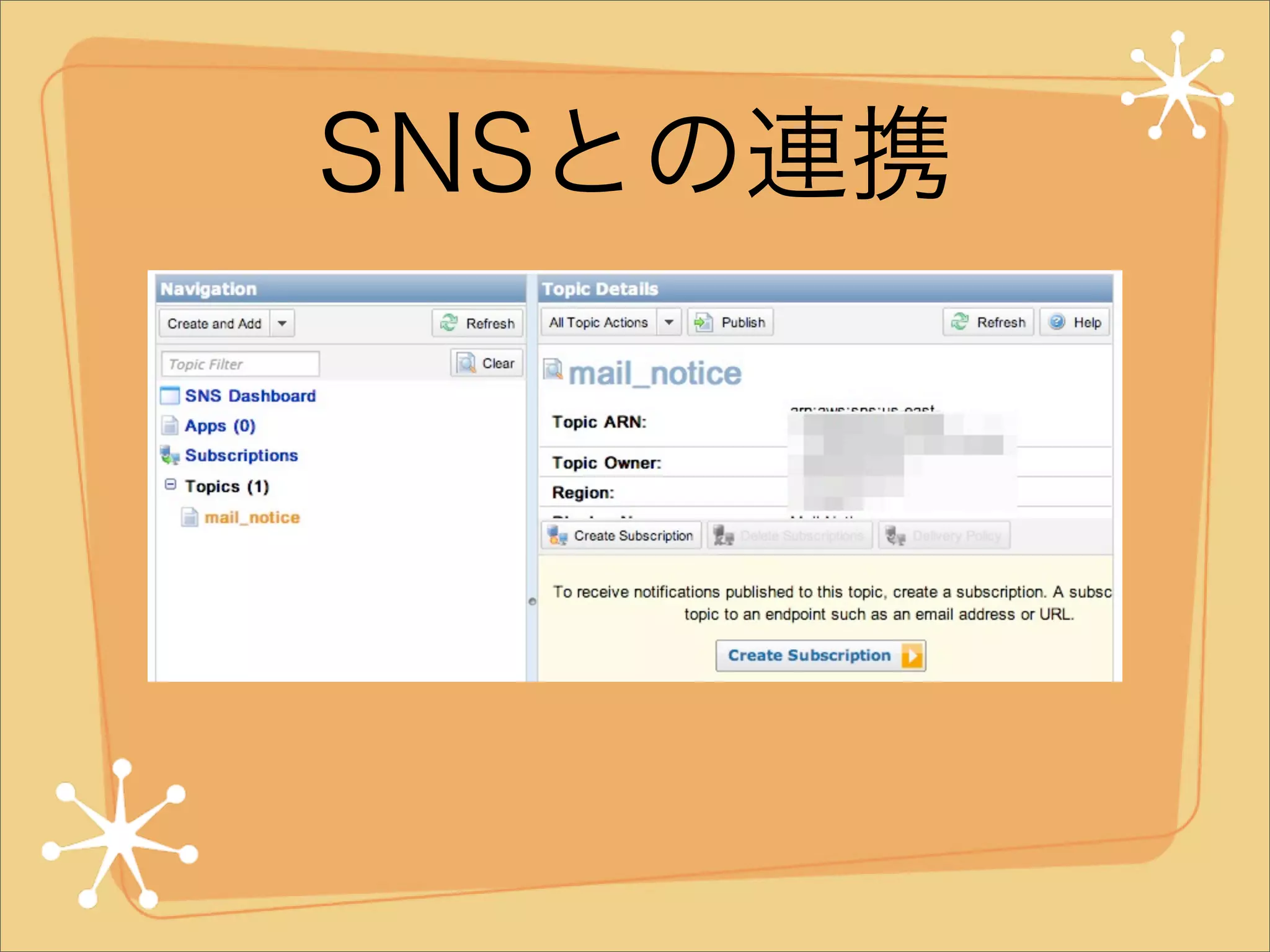Publish to the topic
The height and width of the screenshot is (952, 1270).
point(730,322)
